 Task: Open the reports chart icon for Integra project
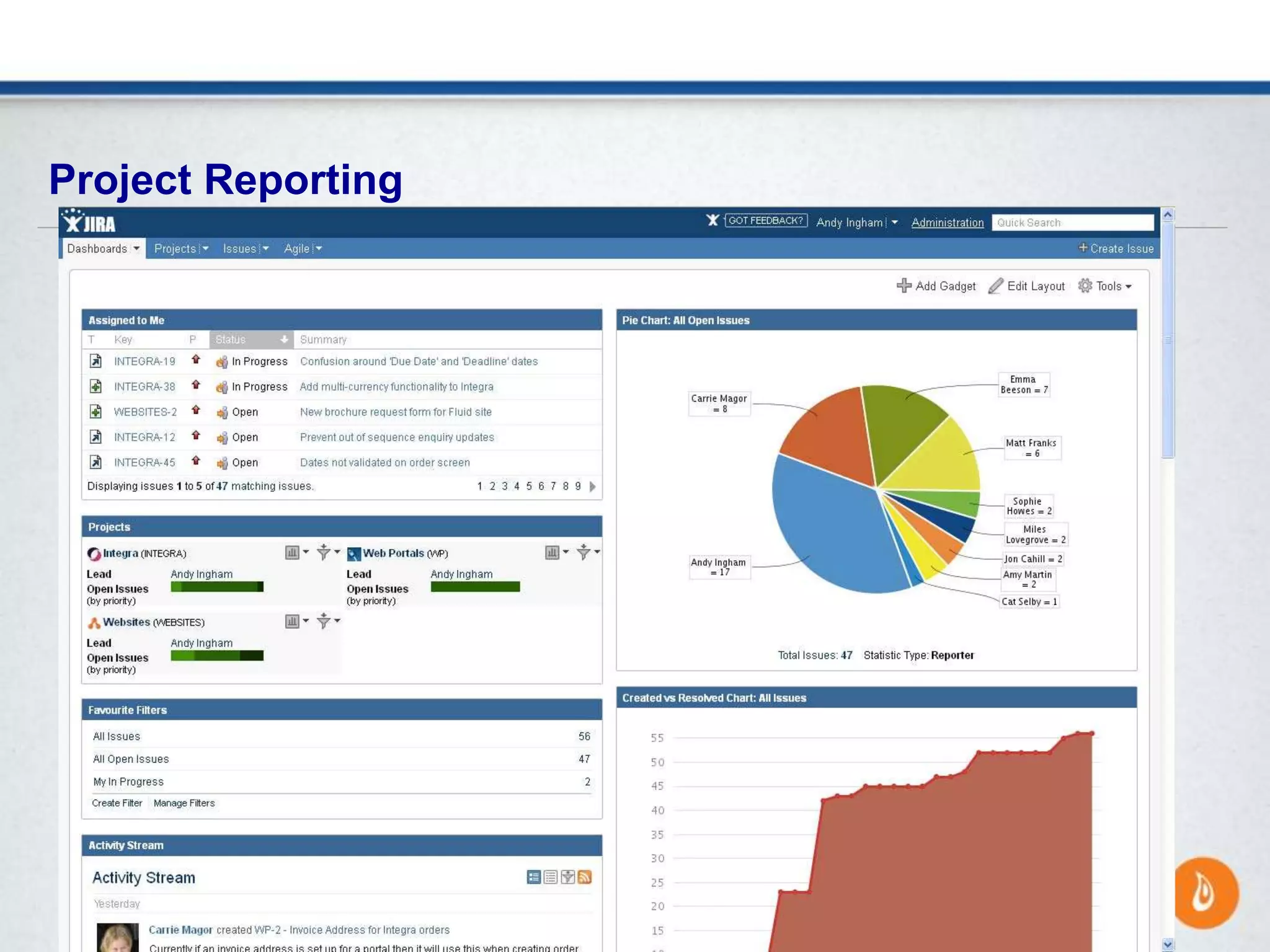pos(292,552)
